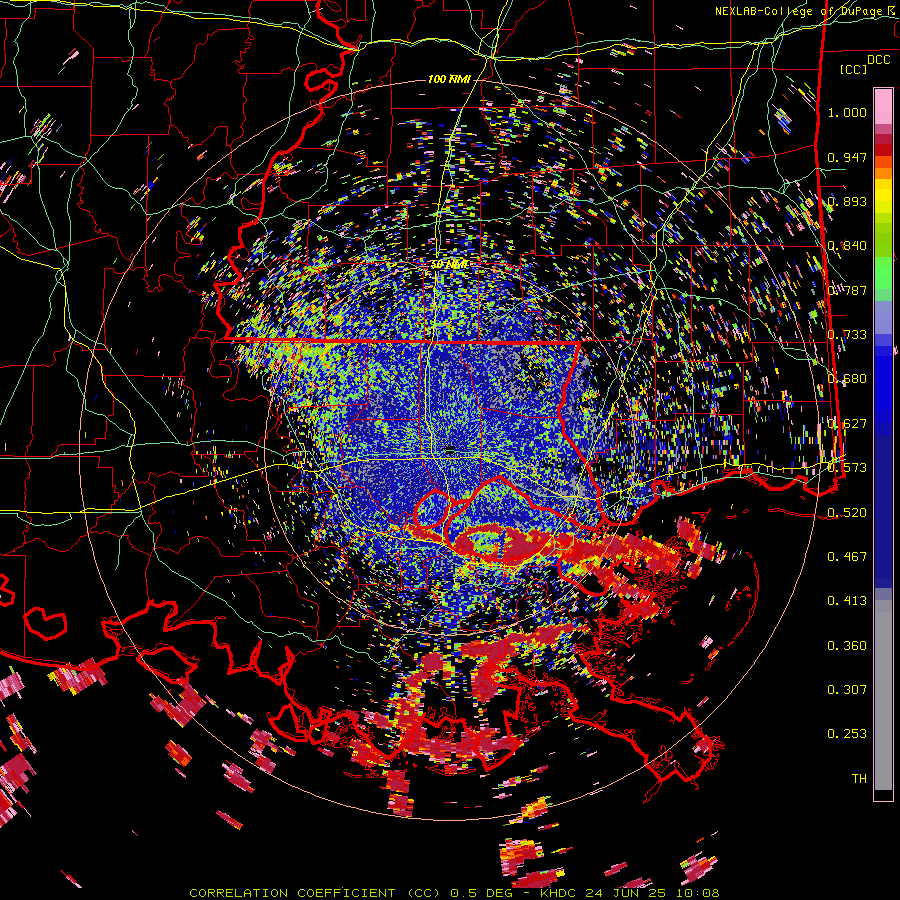900x900 pixels.
Task: Click the [CC] units label
Action: pos(854,69)
